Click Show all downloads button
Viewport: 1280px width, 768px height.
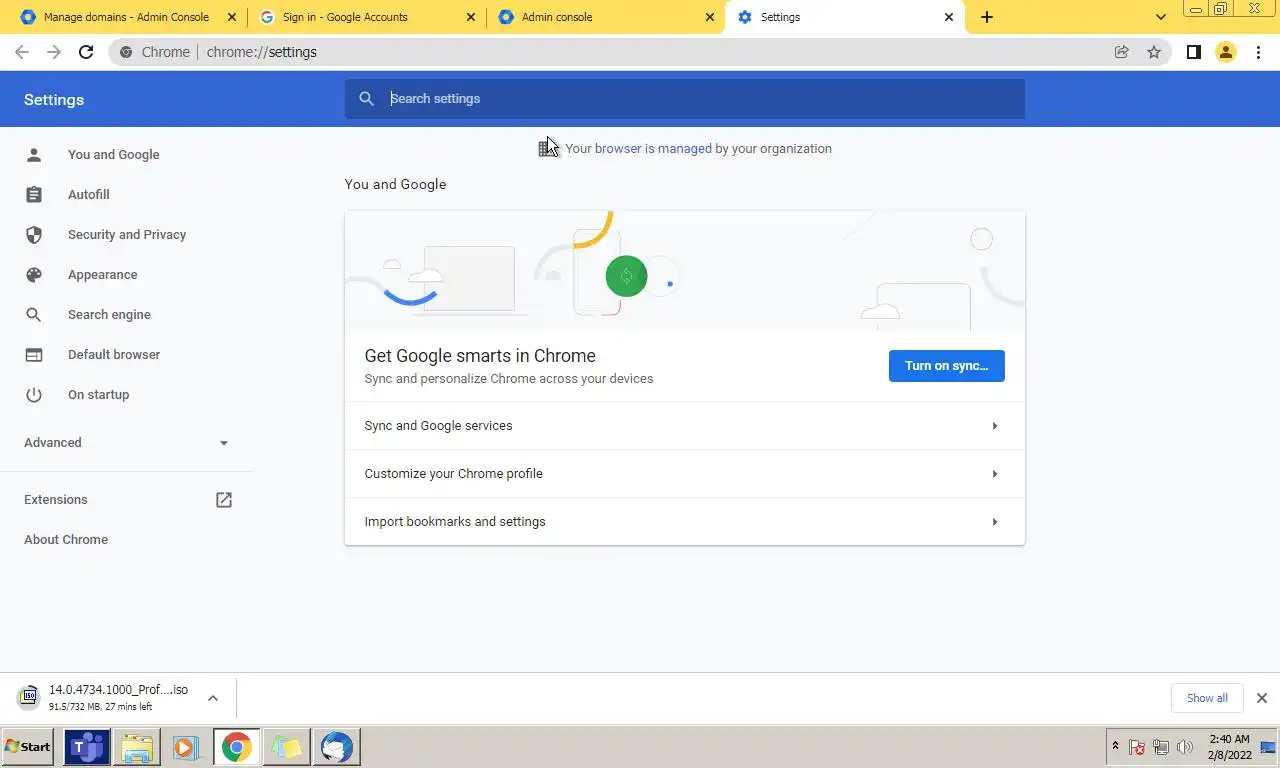(1207, 698)
